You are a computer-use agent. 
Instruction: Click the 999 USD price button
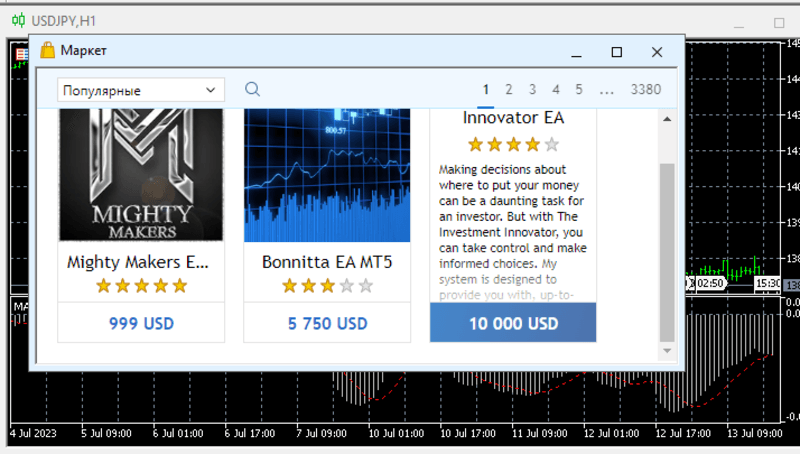click(141, 323)
